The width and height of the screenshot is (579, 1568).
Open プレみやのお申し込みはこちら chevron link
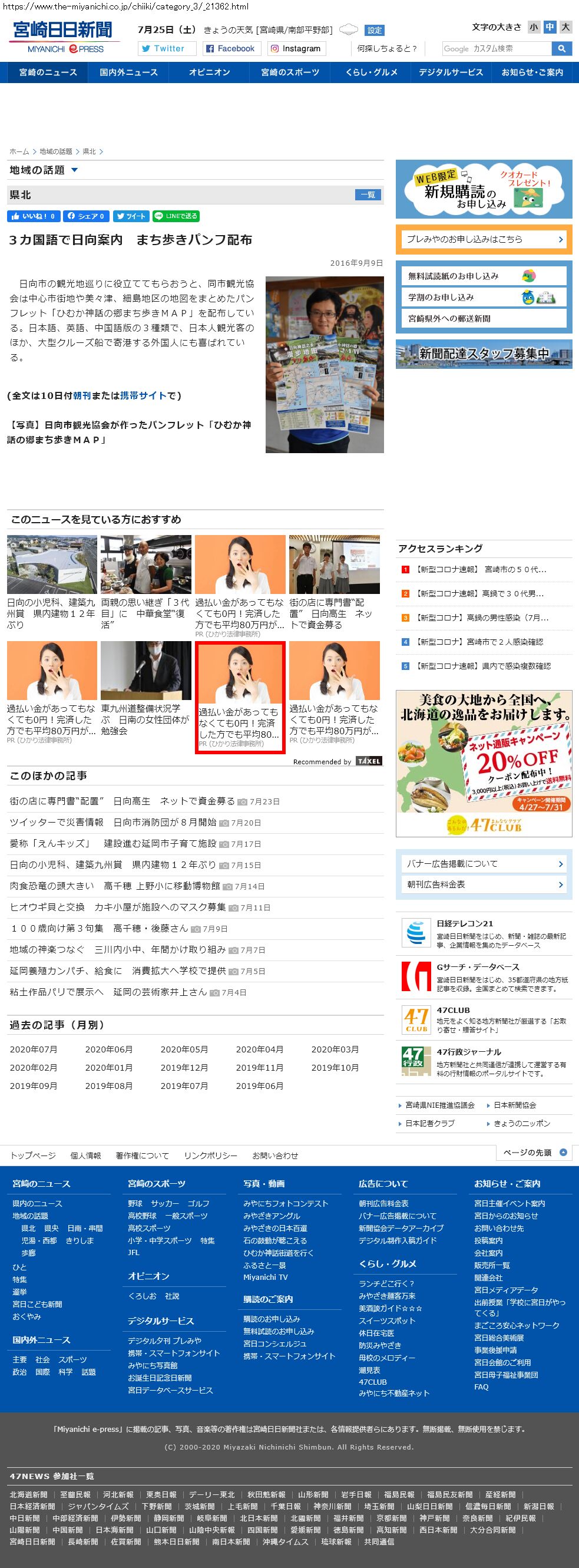tap(560, 240)
